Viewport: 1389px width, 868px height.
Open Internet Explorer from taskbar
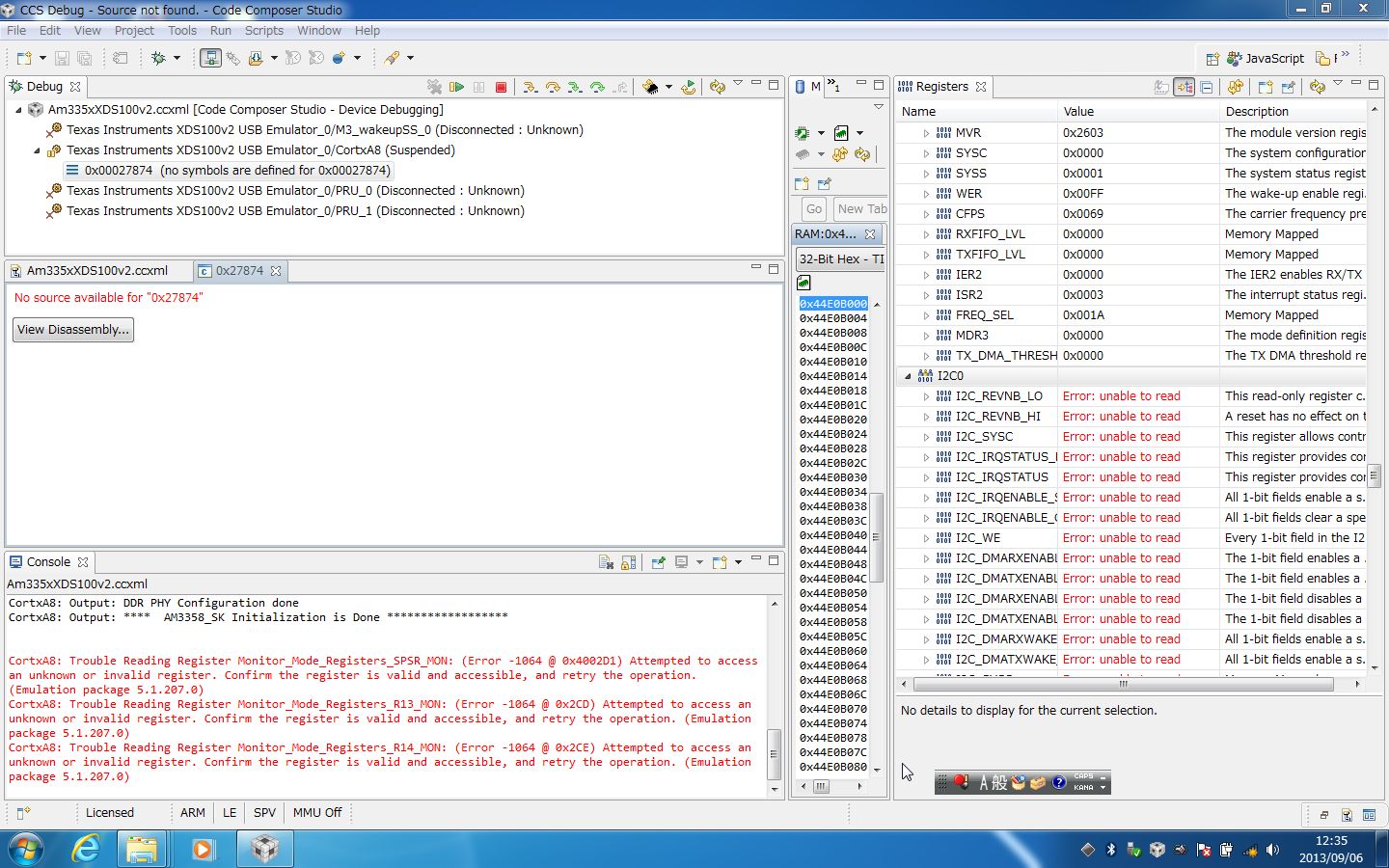click(x=86, y=849)
